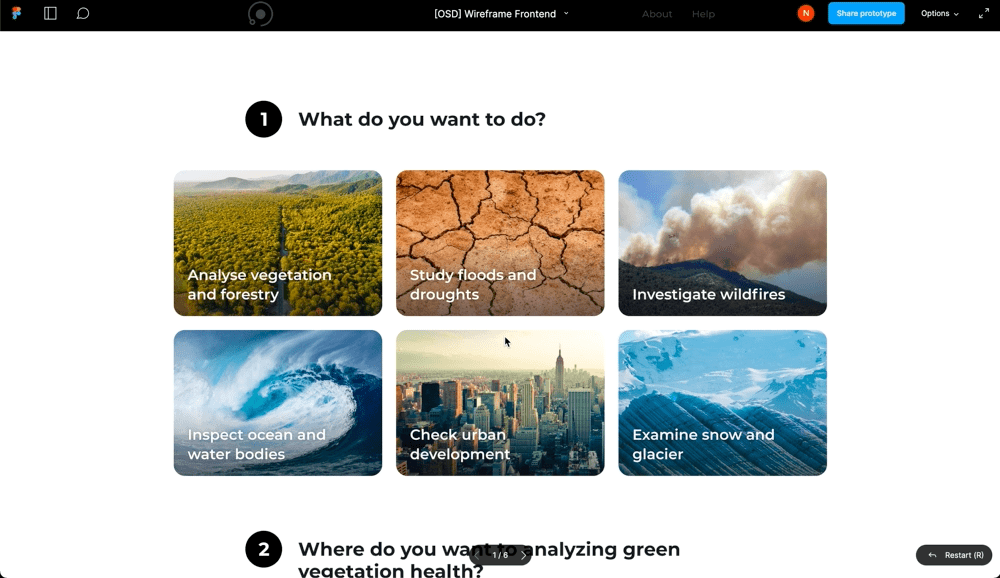Toggle the sidebar panel icon
This screenshot has height=578, width=1000.
(x=50, y=14)
